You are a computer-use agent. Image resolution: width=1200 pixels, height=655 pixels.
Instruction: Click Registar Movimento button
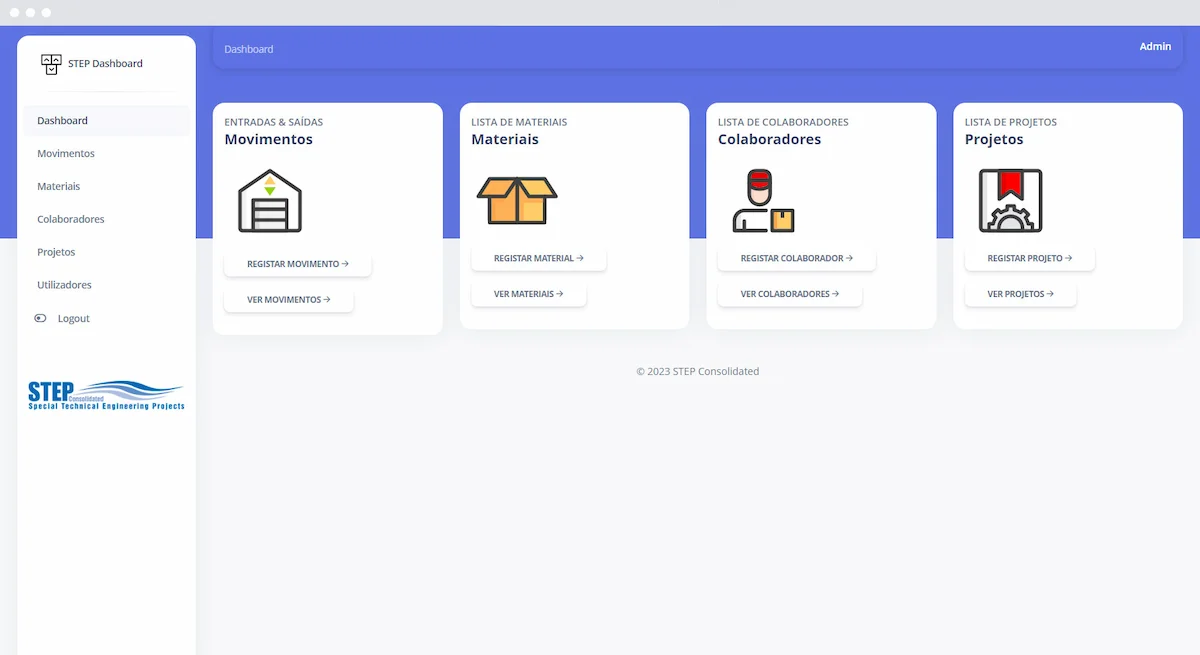(297, 263)
